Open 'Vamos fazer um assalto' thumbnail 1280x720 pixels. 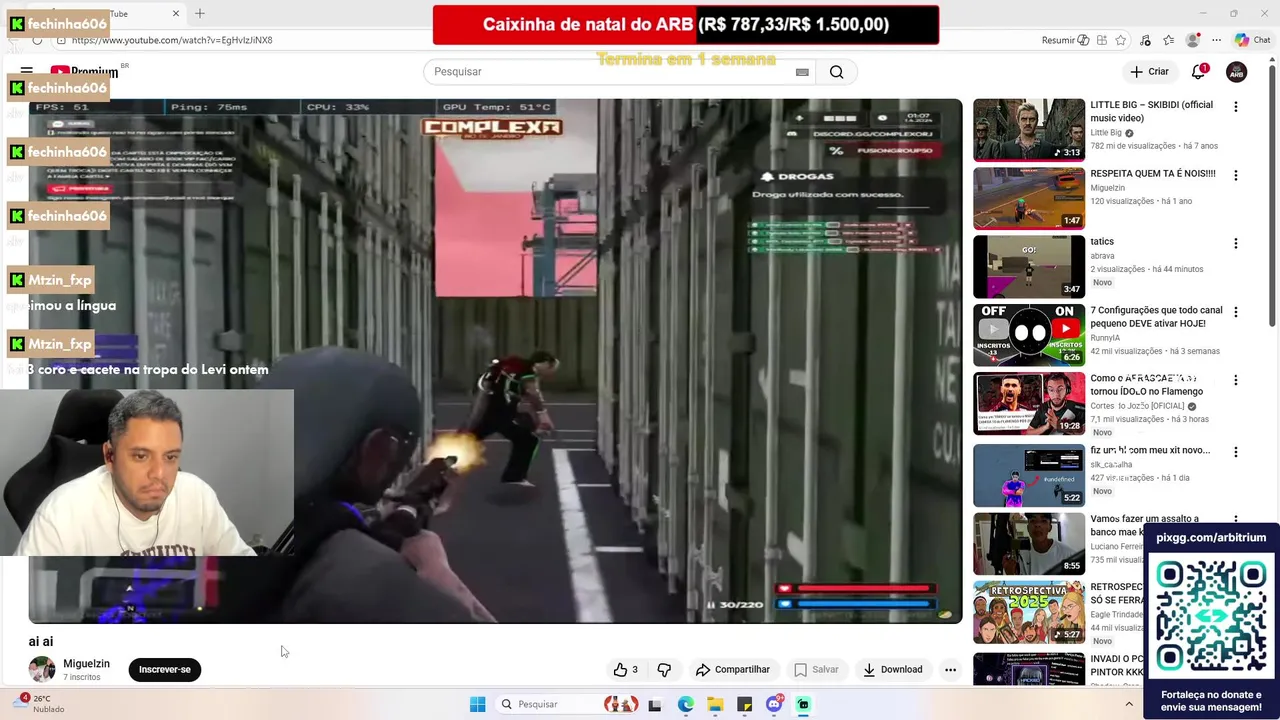1029,543
